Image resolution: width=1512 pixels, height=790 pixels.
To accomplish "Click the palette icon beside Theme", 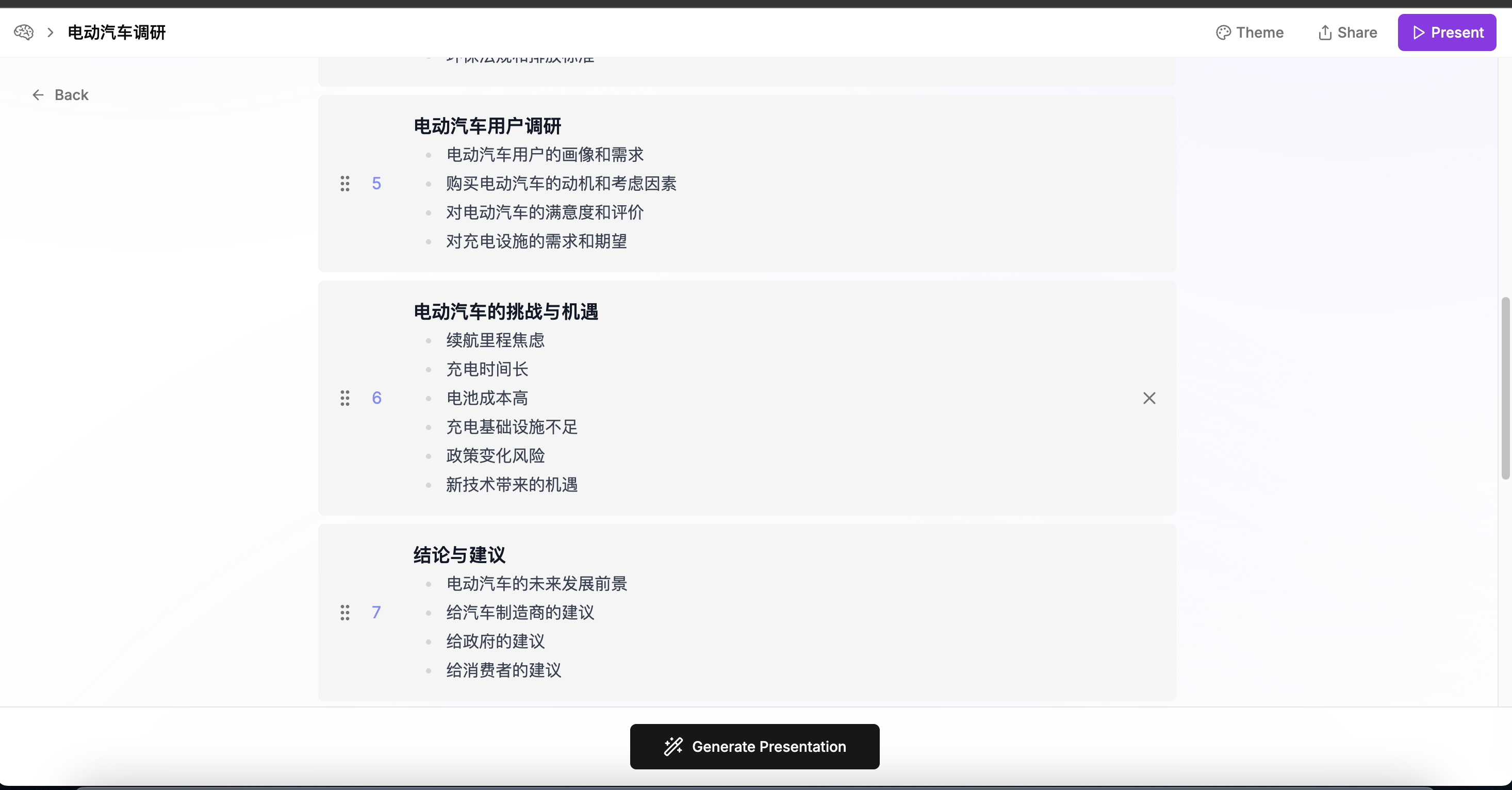I will click(x=1223, y=32).
